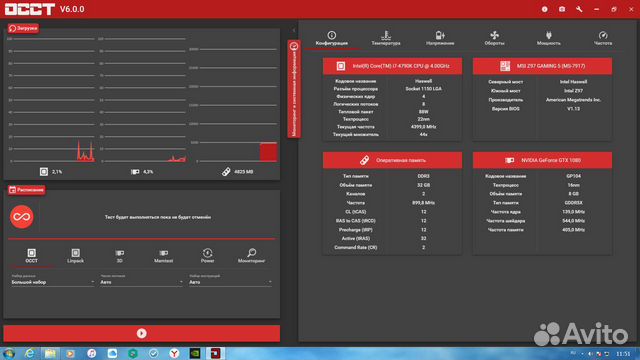Click the Haswell codename value
This screenshot has width=640, height=360.
[423, 81]
